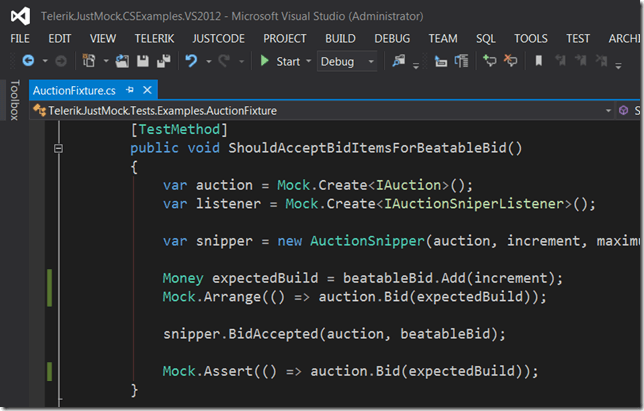Viewport: 644px width, 411px height.
Task: Click the Undo arrow icon
Action: pos(190,62)
